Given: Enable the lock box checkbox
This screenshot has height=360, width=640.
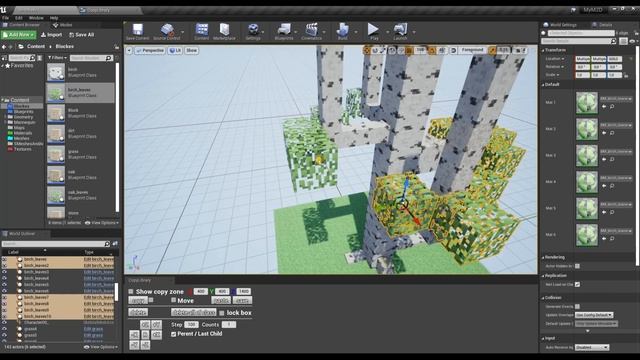Looking at the screenshot, I should (x=222, y=313).
